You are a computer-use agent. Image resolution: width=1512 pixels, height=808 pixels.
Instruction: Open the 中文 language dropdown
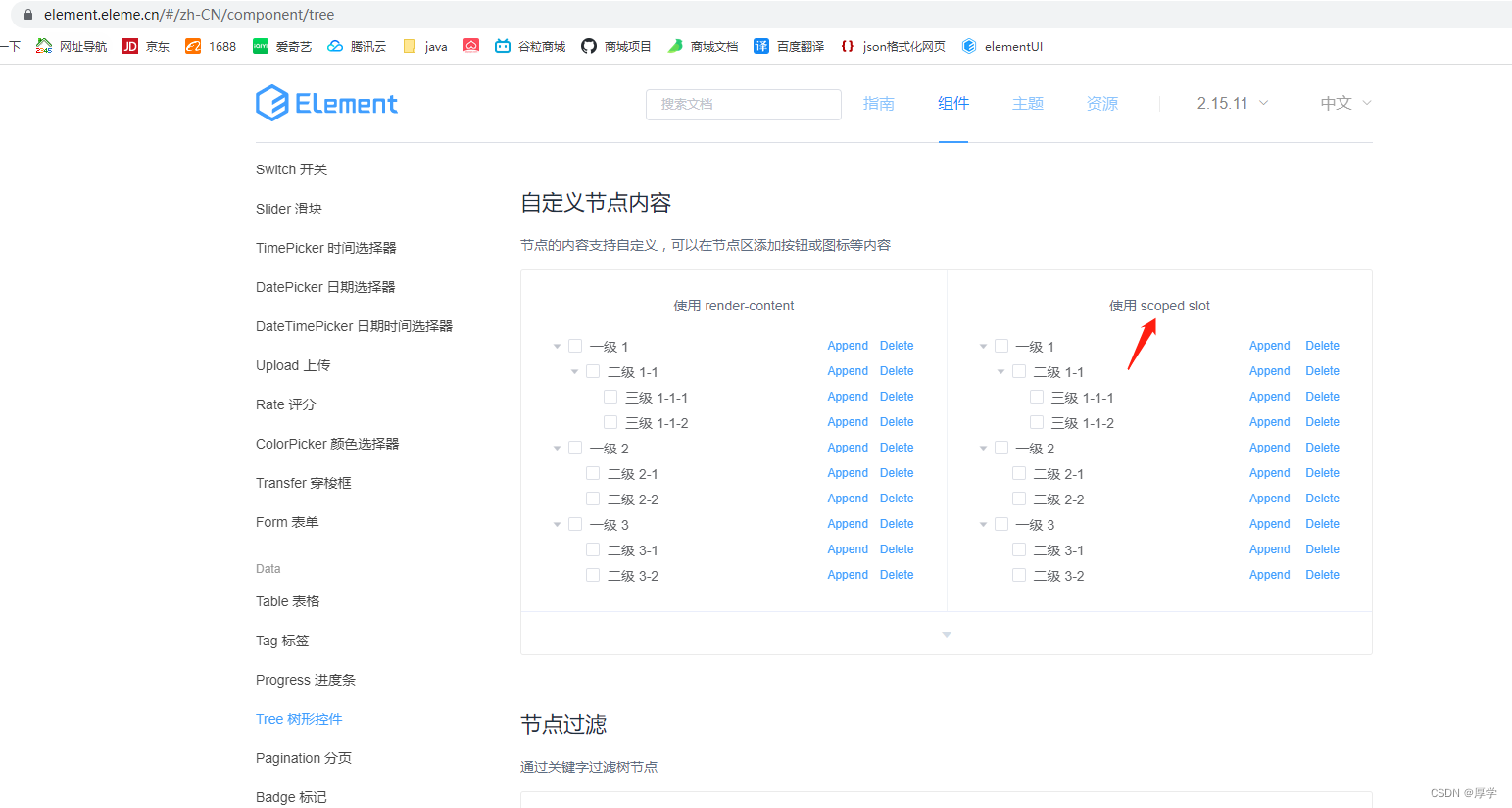[1345, 103]
